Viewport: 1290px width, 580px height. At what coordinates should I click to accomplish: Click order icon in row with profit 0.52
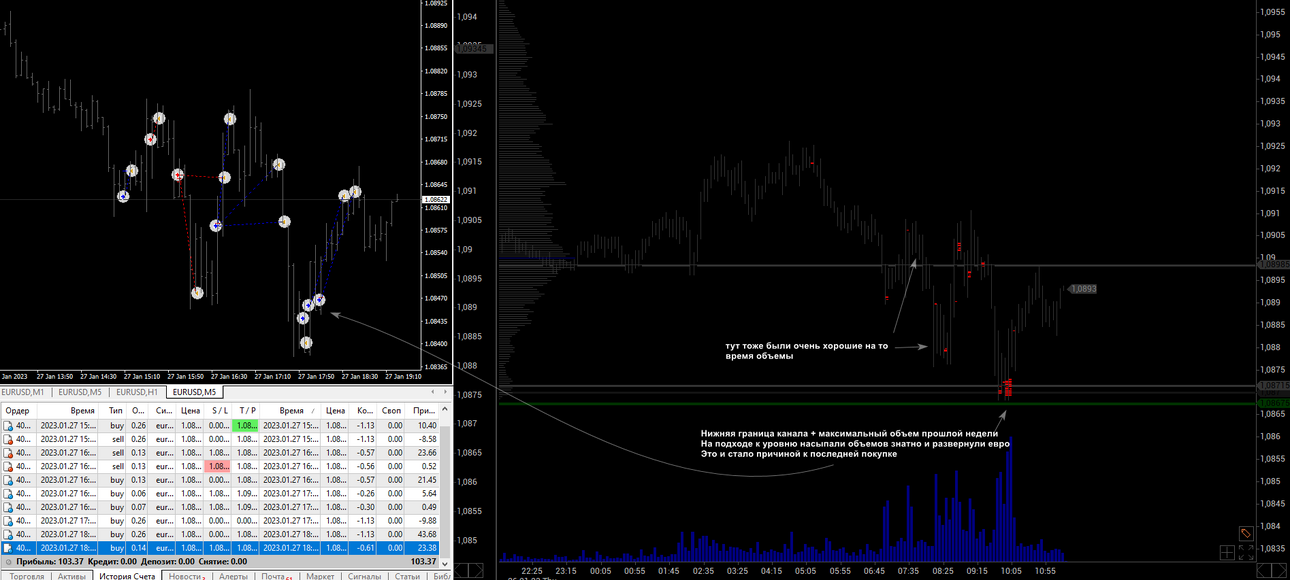[x=8, y=466]
